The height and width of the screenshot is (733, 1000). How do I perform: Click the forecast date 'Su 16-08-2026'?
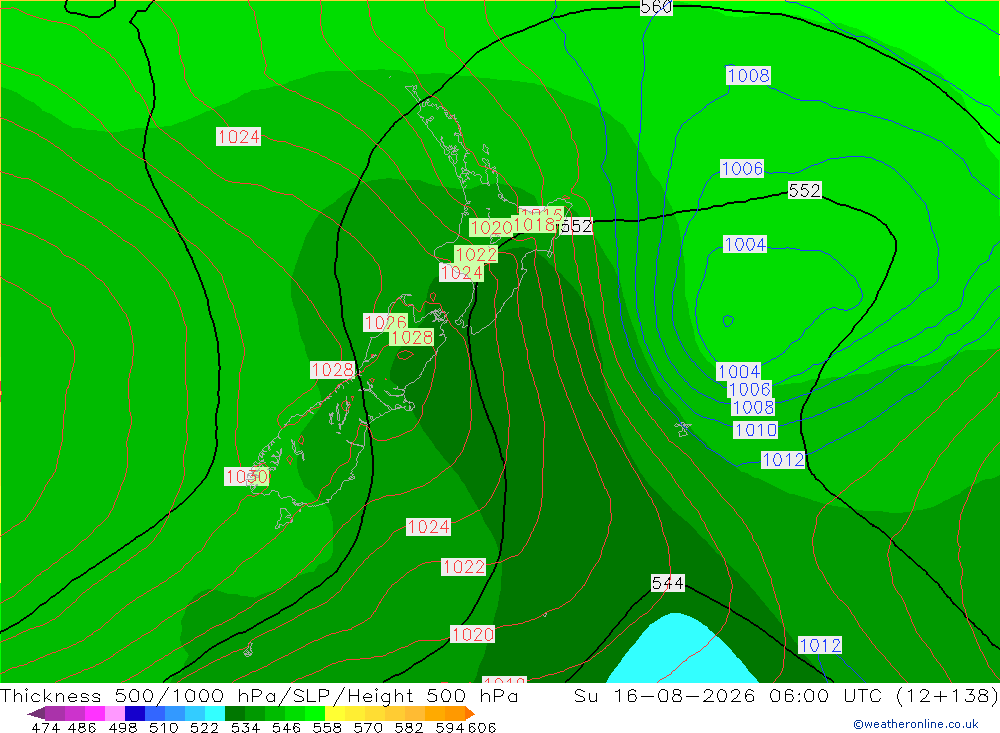[664, 695]
